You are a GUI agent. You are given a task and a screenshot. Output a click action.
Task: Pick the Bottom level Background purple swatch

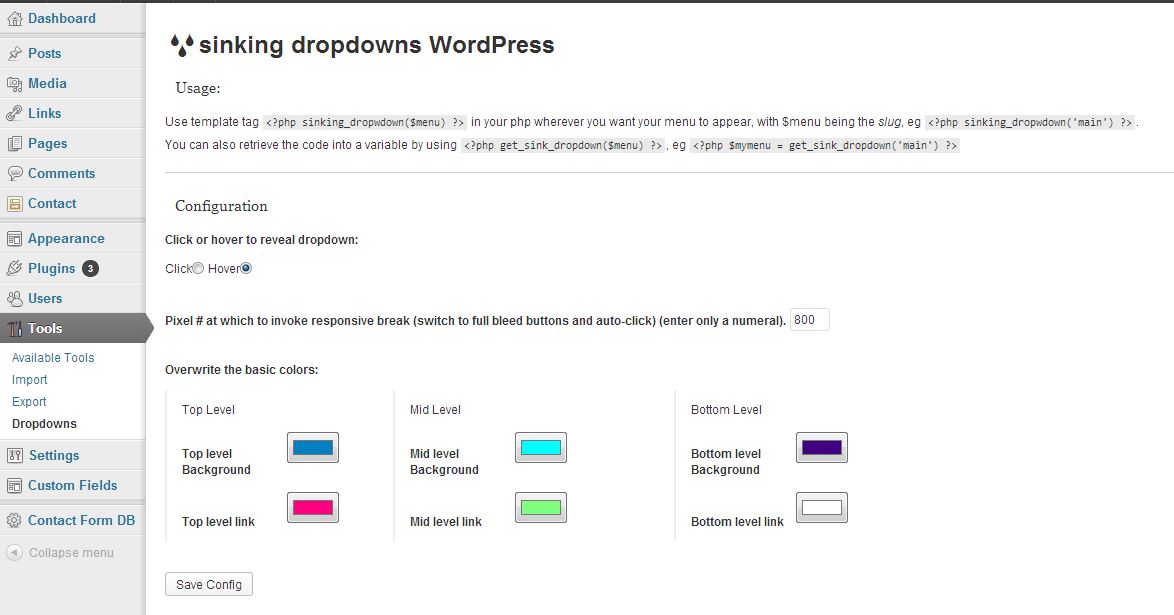821,447
